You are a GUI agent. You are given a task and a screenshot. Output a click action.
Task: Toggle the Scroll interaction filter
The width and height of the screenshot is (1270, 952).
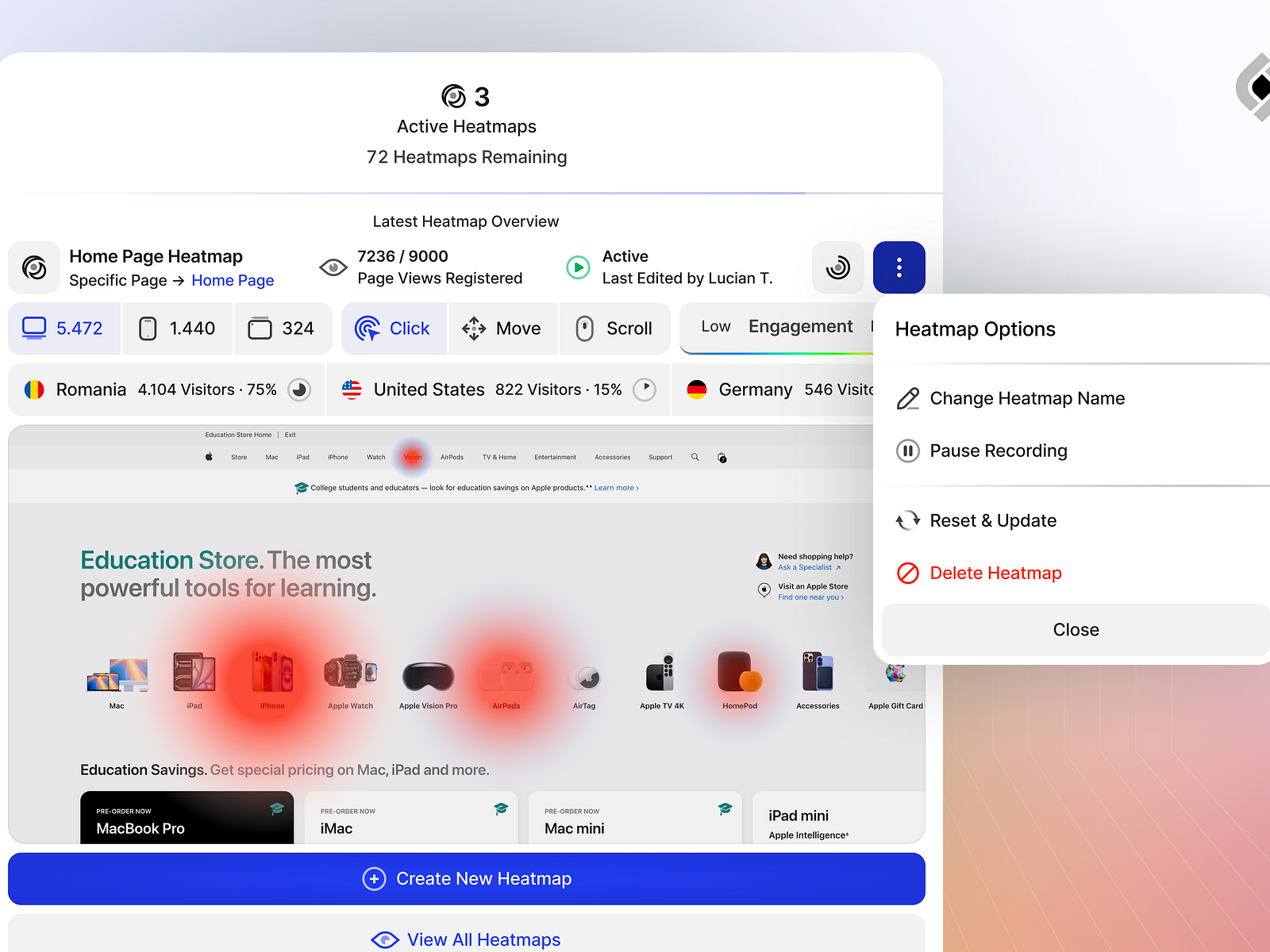615,328
